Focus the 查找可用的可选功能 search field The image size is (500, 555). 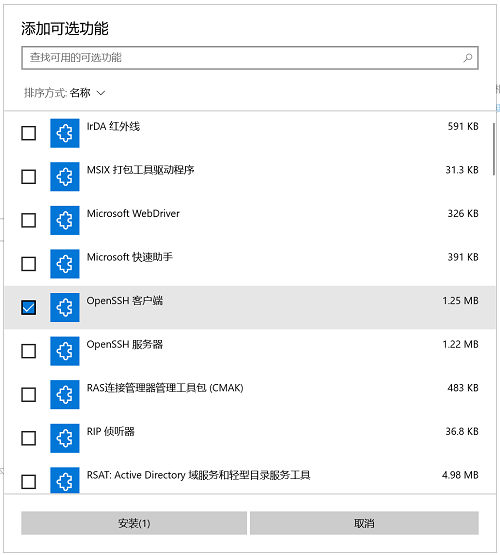click(x=250, y=58)
